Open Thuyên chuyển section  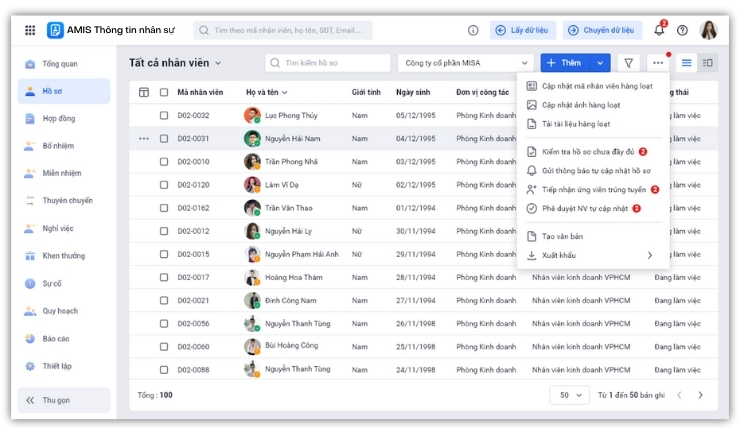click(64, 201)
